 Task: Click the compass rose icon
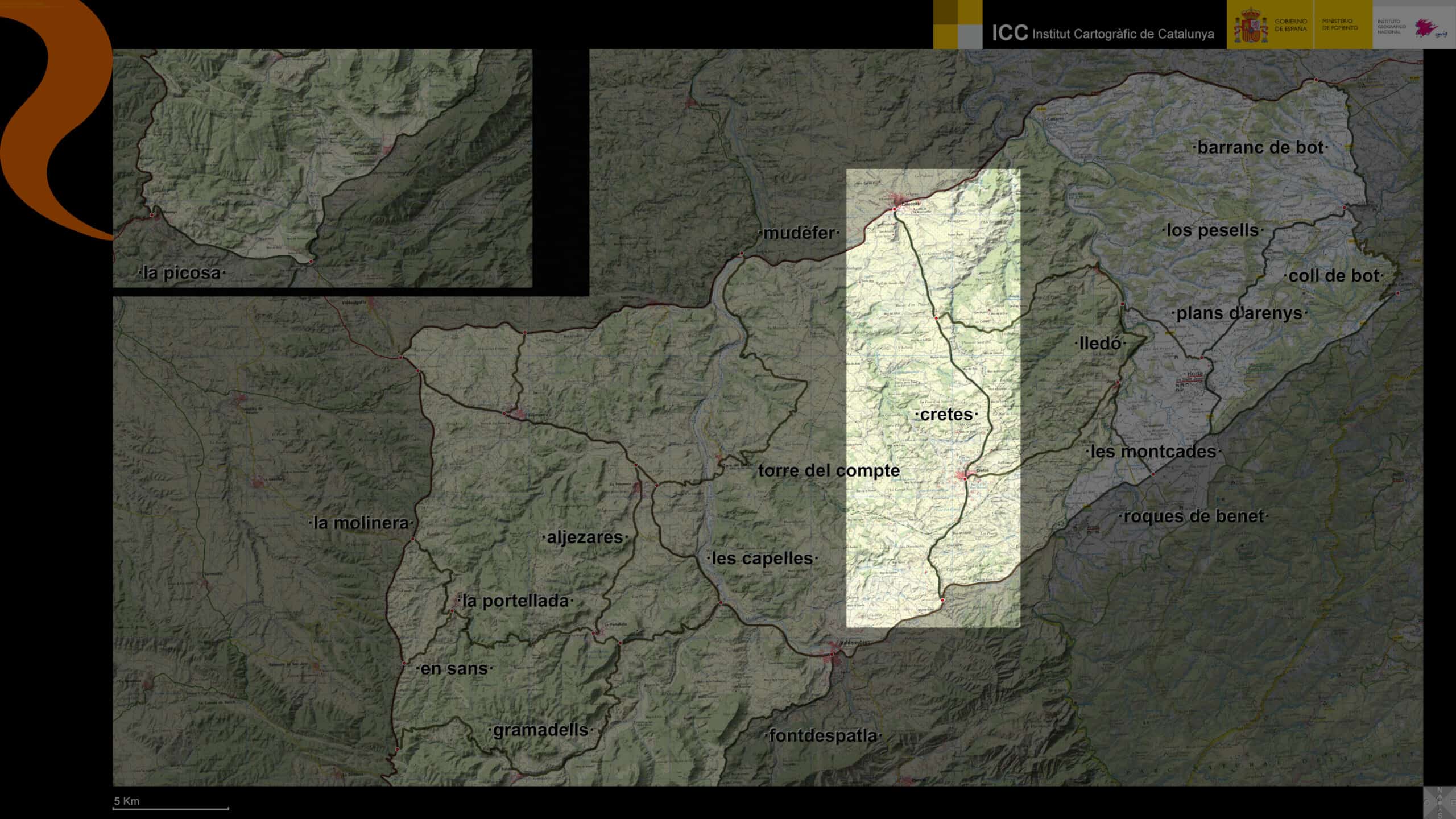1440,803
